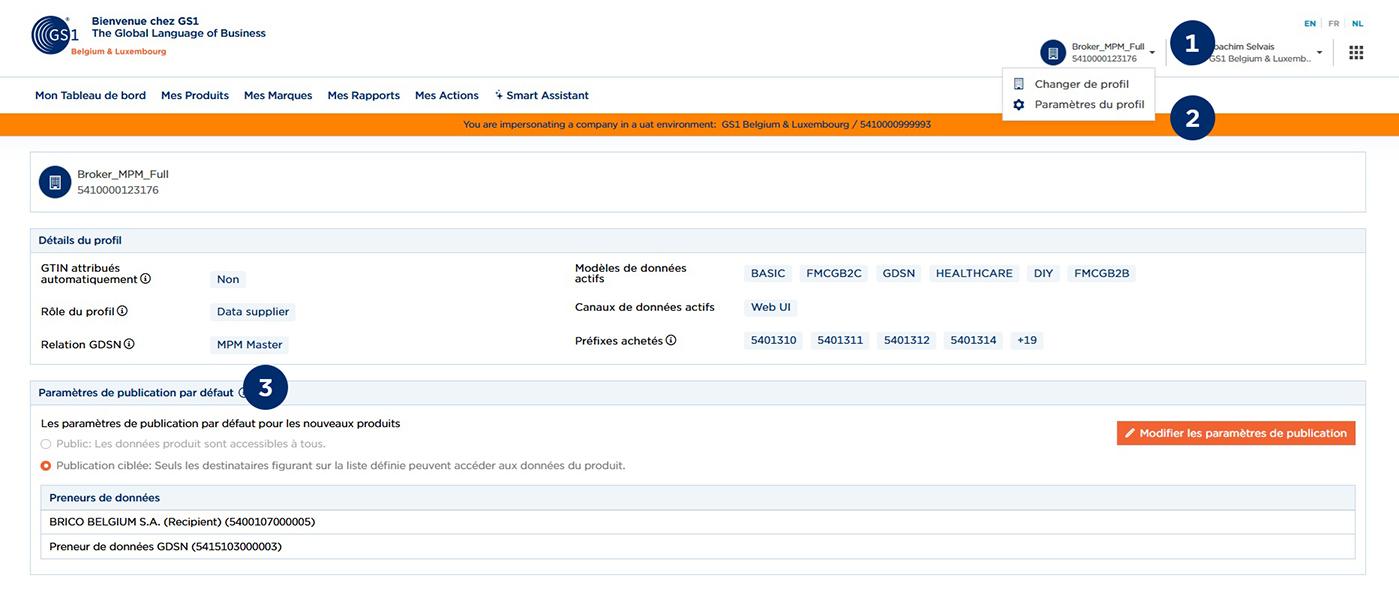The image size is (1399, 596).
Task: Click the sparkle icon of Smart Assistant
Action: click(x=499, y=95)
